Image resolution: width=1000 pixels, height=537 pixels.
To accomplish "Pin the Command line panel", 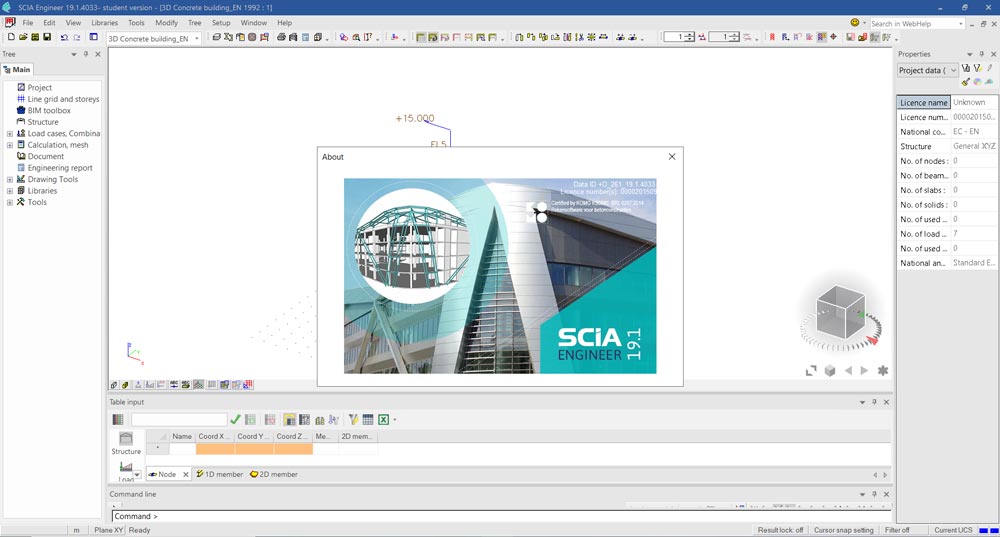I will click(874, 494).
